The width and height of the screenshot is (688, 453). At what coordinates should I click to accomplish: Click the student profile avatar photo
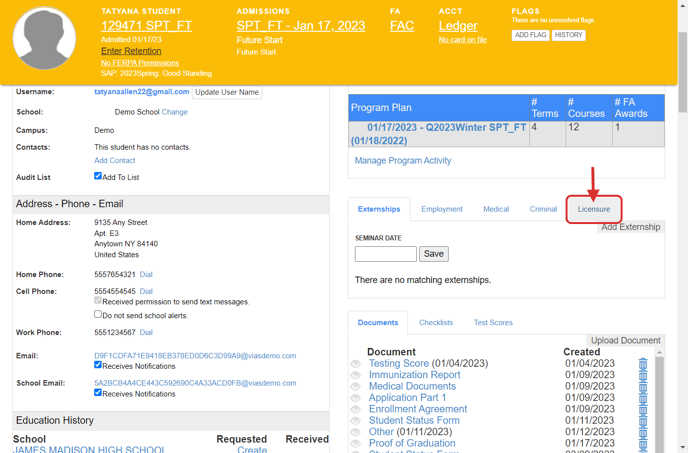coord(44,39)
